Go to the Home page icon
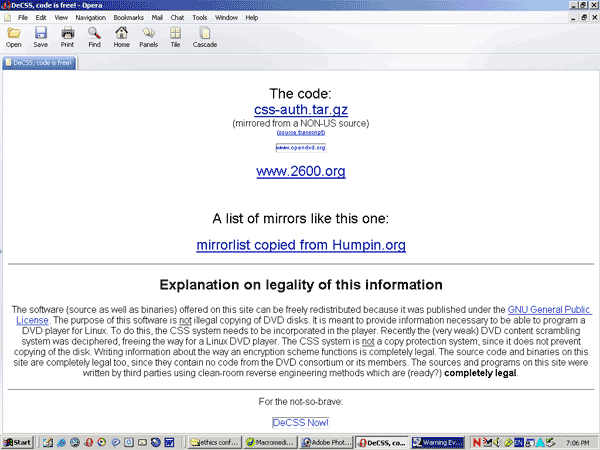Viewport: 600px width, 450px height. click(121, 33)
